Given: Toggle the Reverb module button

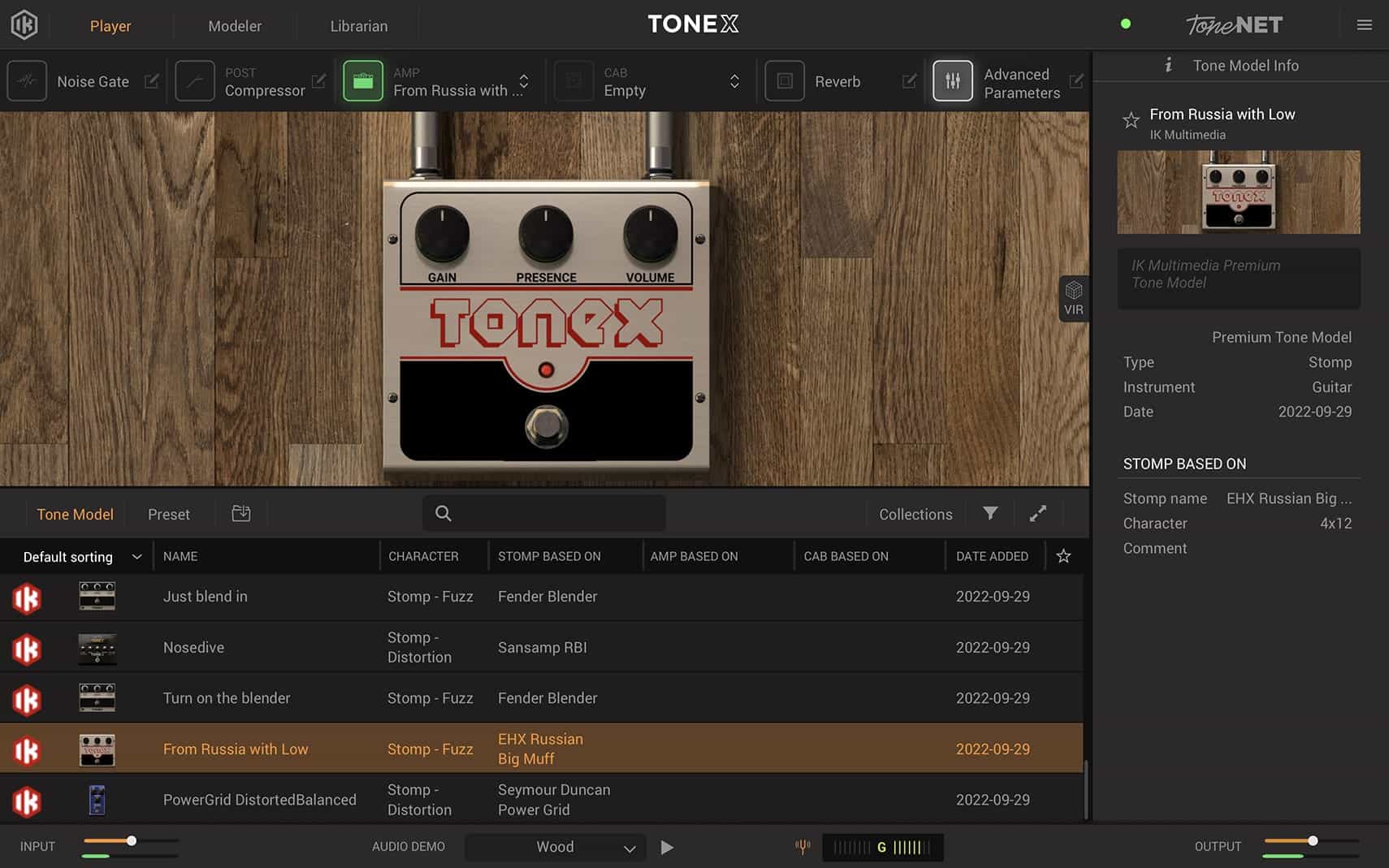Looking at the screenshot, I should coord(785,81).
